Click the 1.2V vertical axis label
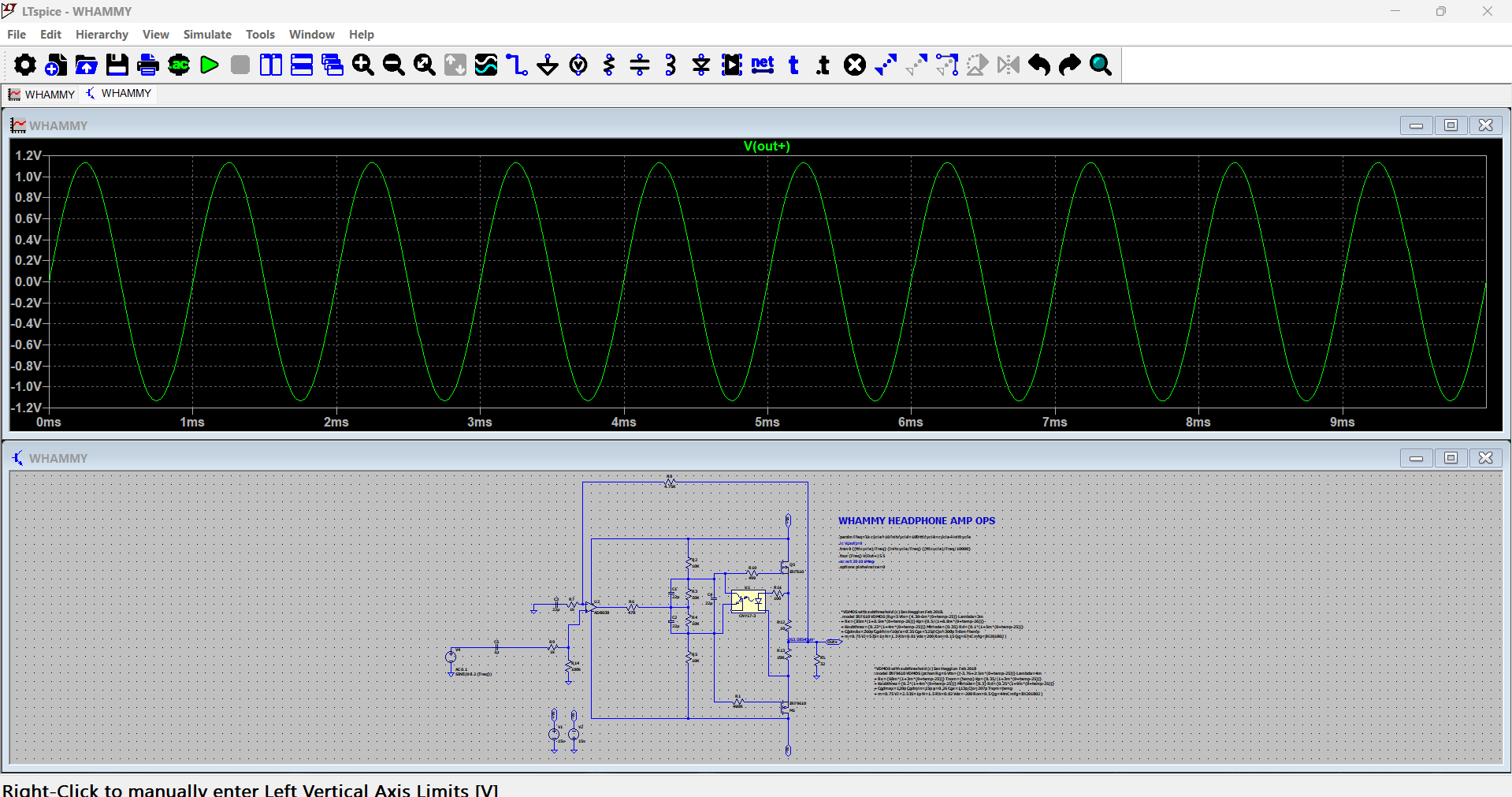 coord(28,156)
